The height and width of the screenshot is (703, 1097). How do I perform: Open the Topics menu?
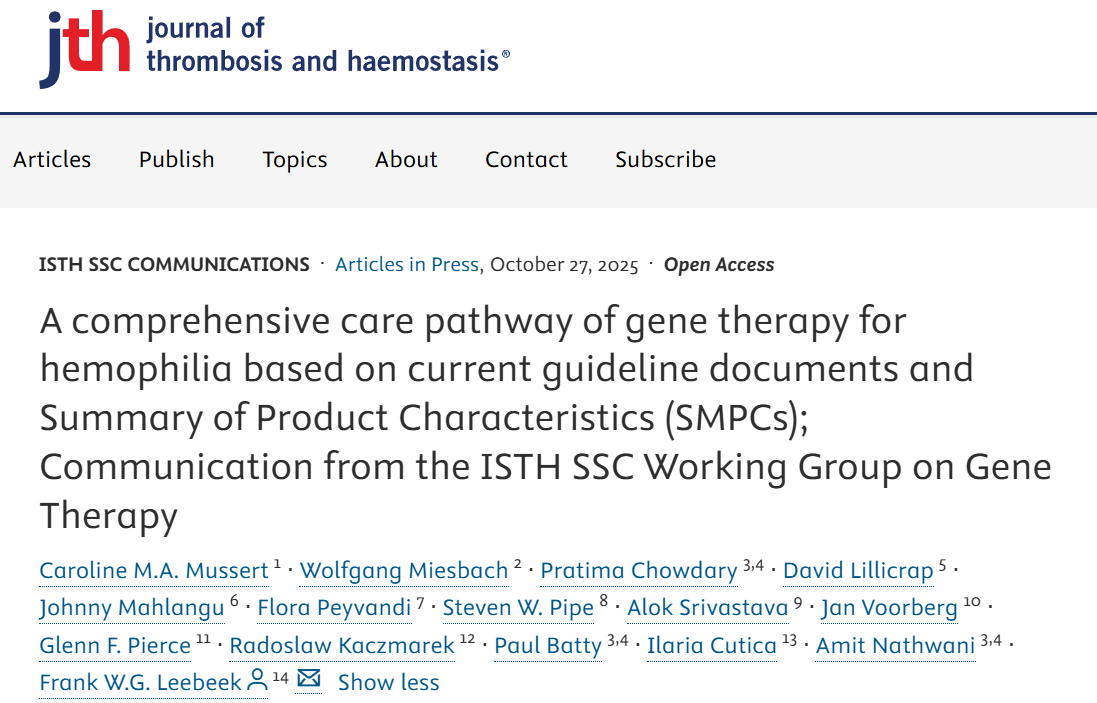(294, 159)
